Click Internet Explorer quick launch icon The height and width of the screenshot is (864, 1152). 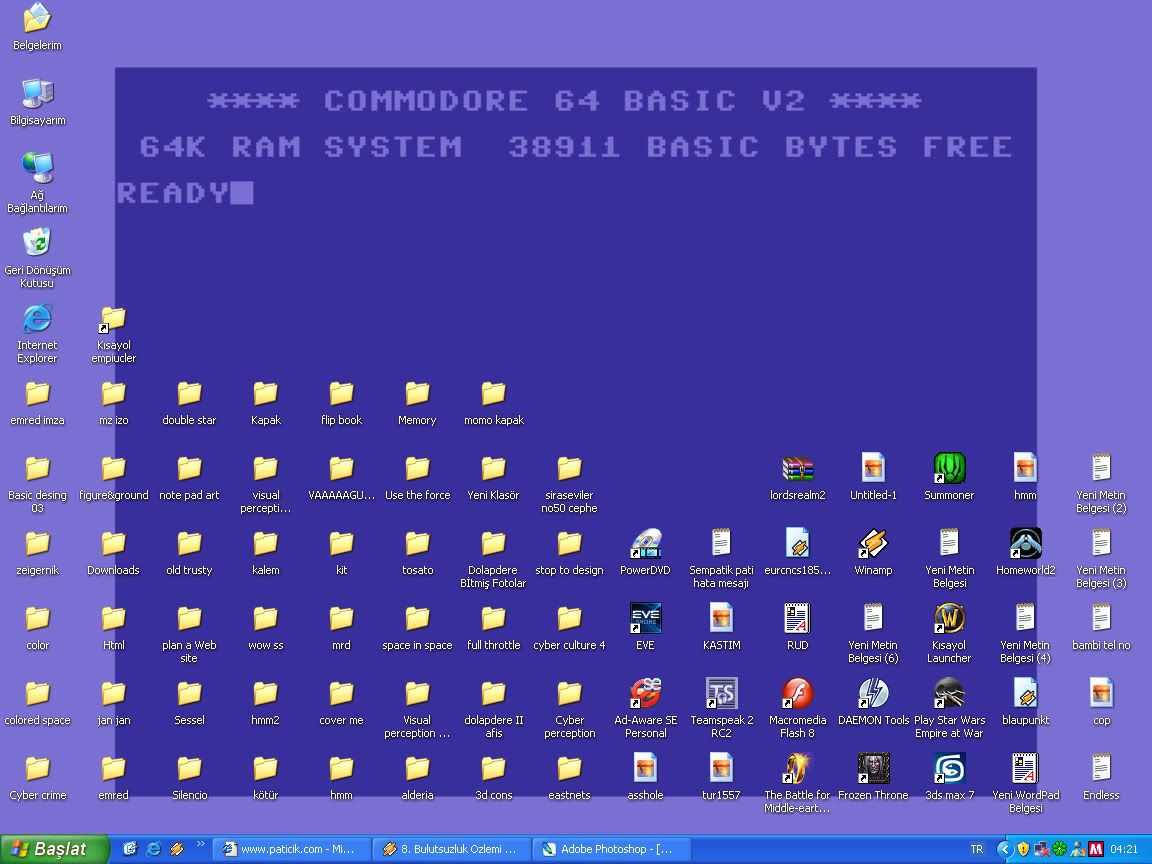pyautogui.click(x=154, y=849)
